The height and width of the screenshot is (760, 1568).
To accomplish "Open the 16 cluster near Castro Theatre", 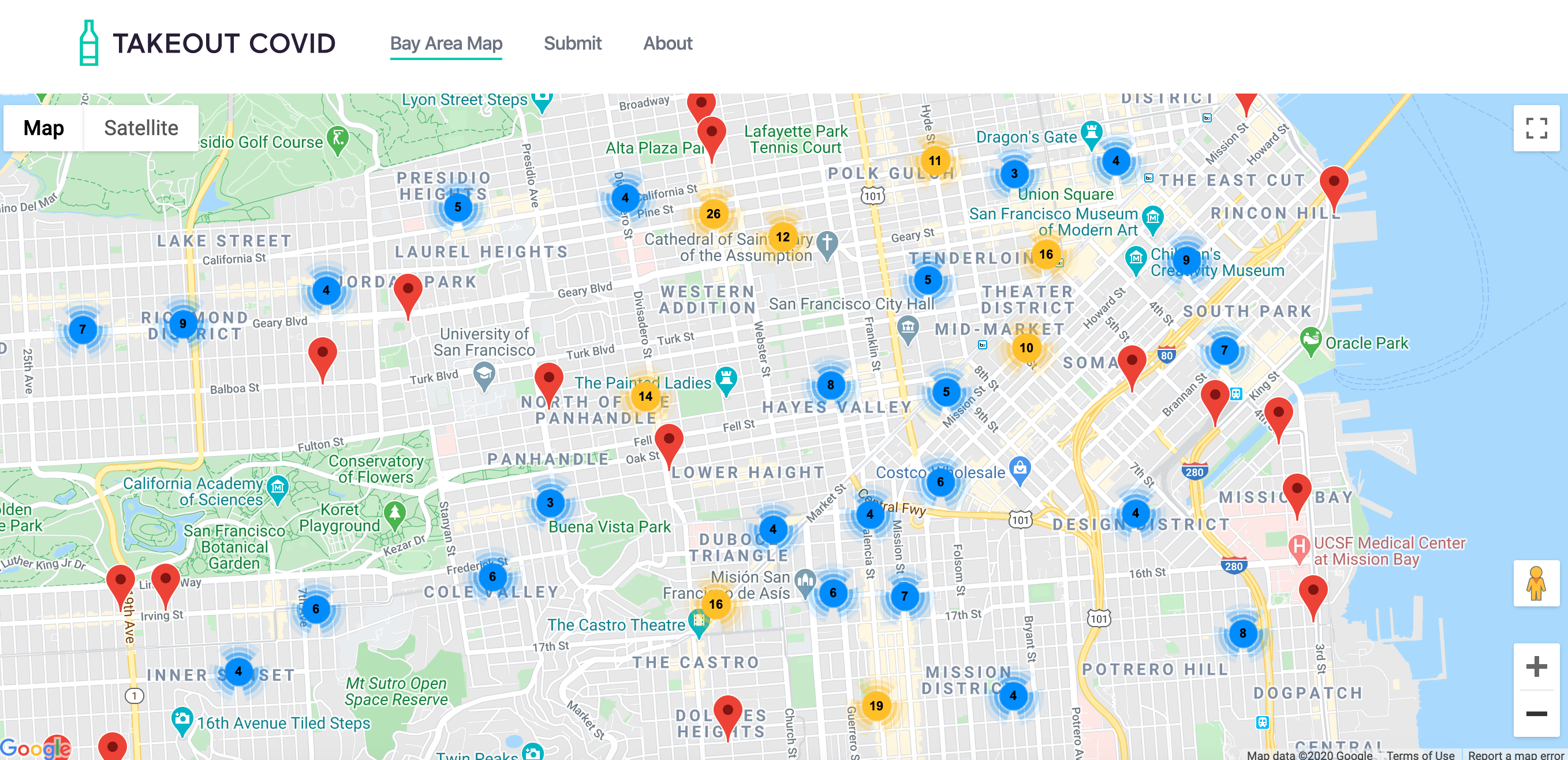I will 716,604.
